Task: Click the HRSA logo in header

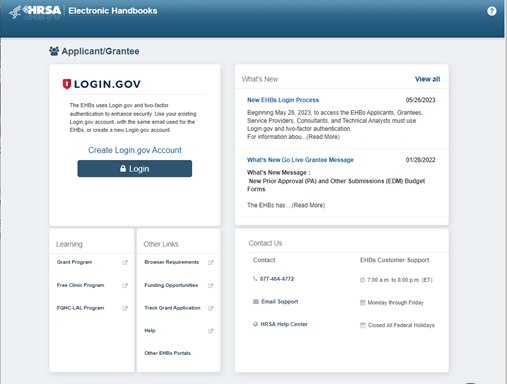Action: point(35,11)
